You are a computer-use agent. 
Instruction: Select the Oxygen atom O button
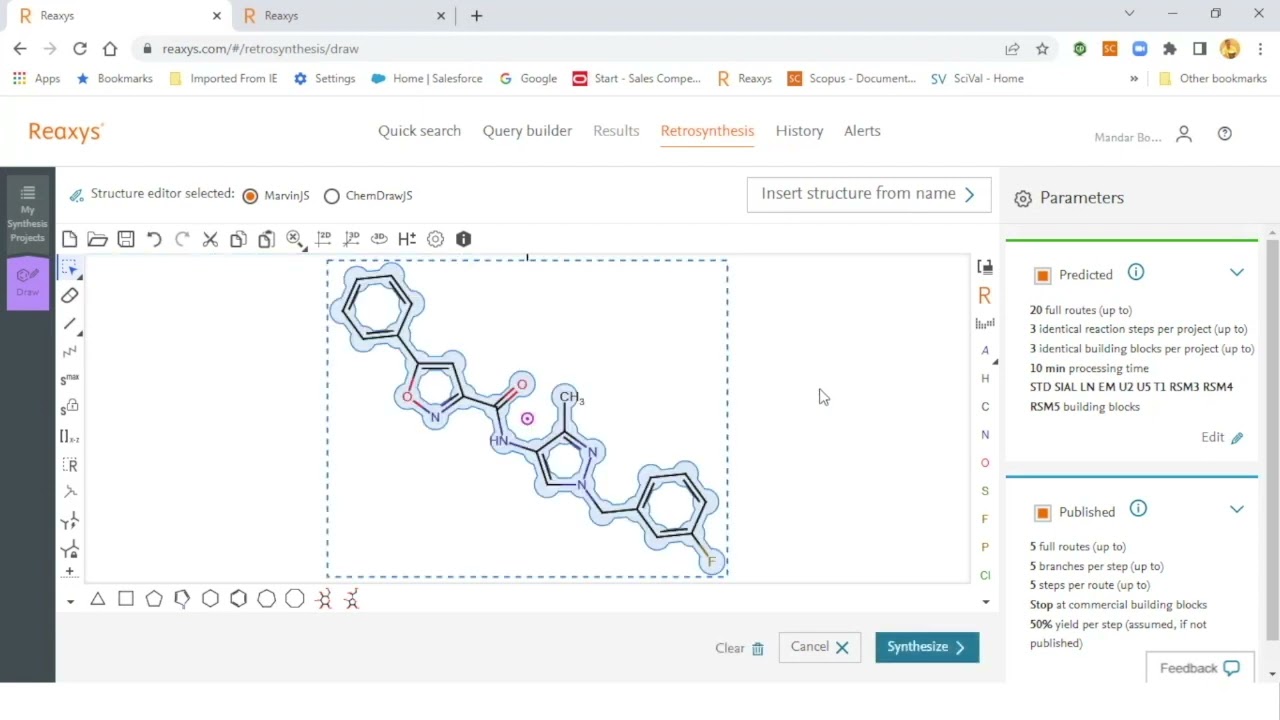(985, 463)
